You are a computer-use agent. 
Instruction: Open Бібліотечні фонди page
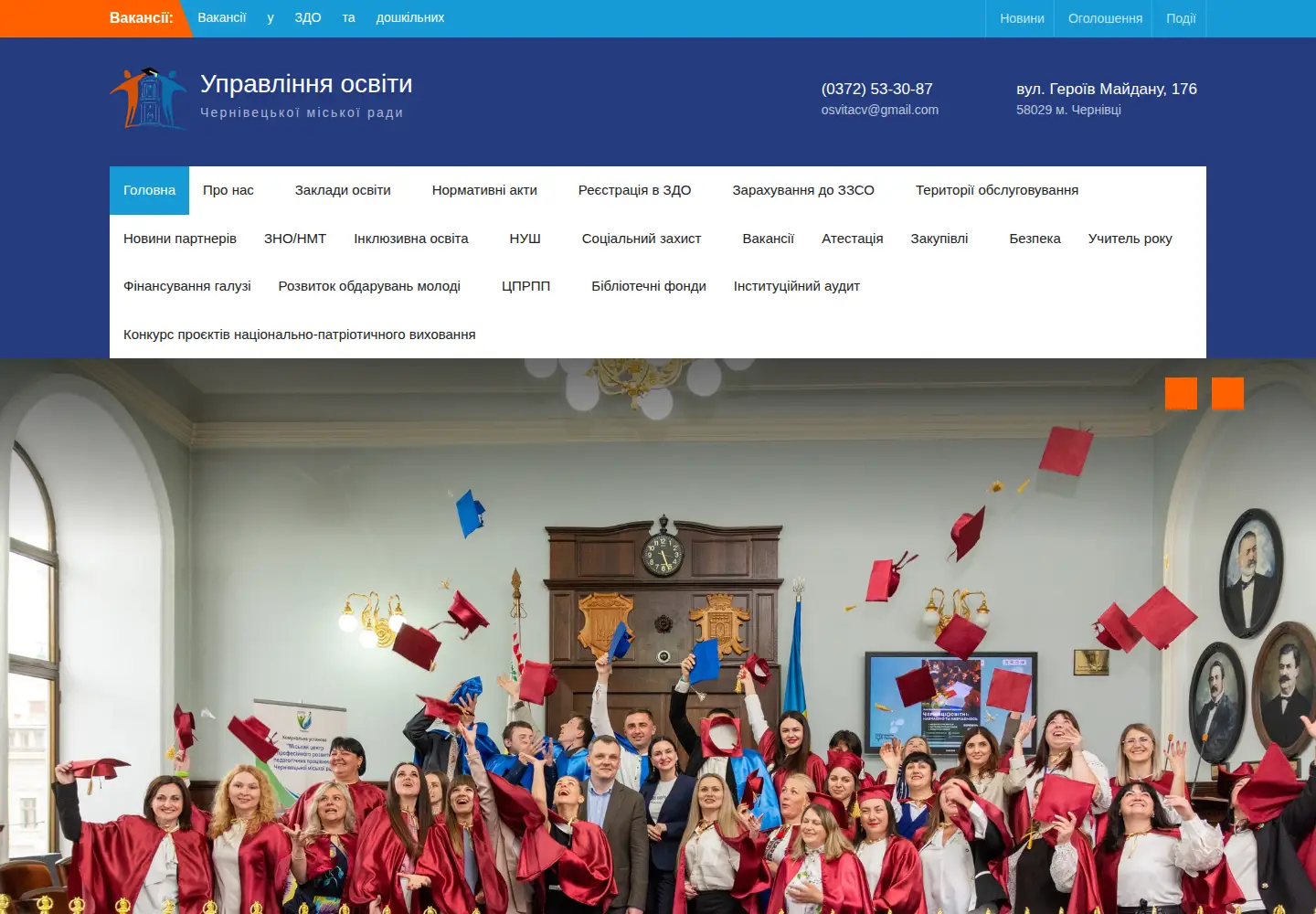(x=649, y=286)
